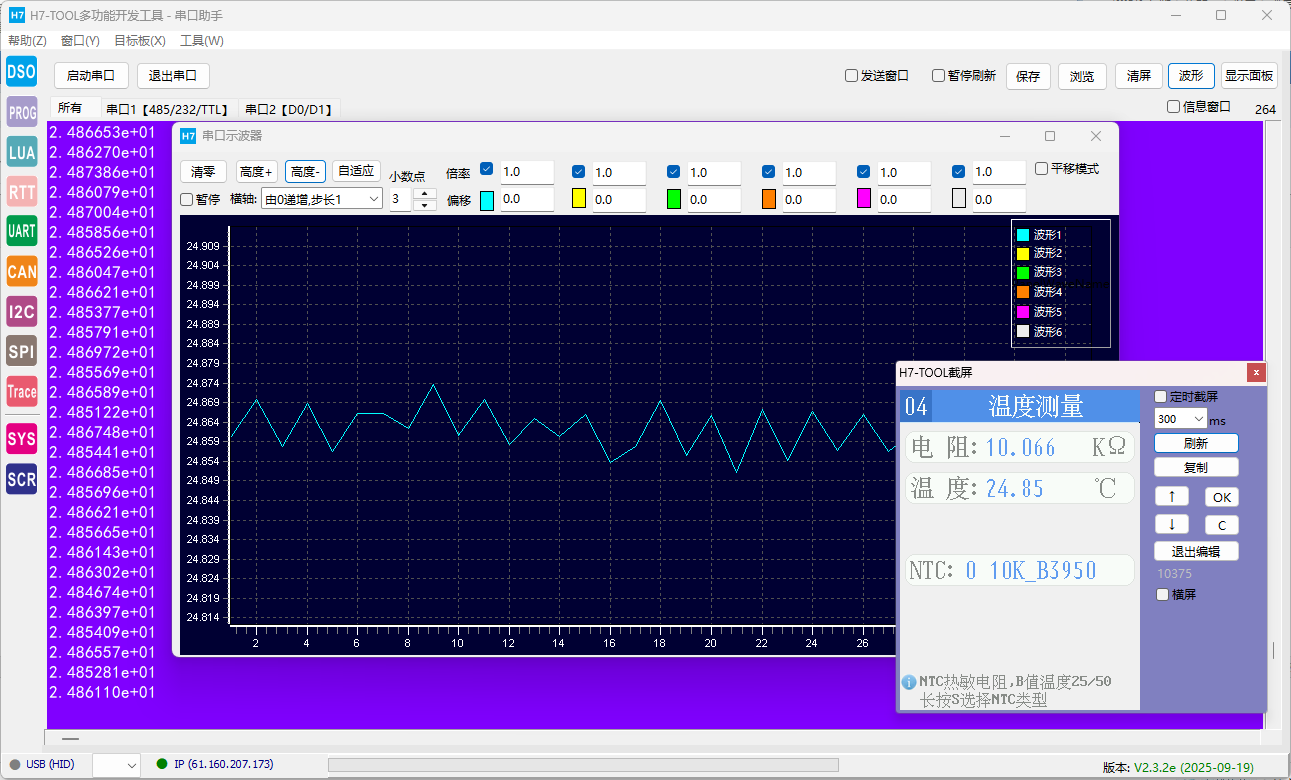Click the green IP connection status indicator
This screenshot has width=1291, height=780.
[162, 764]
